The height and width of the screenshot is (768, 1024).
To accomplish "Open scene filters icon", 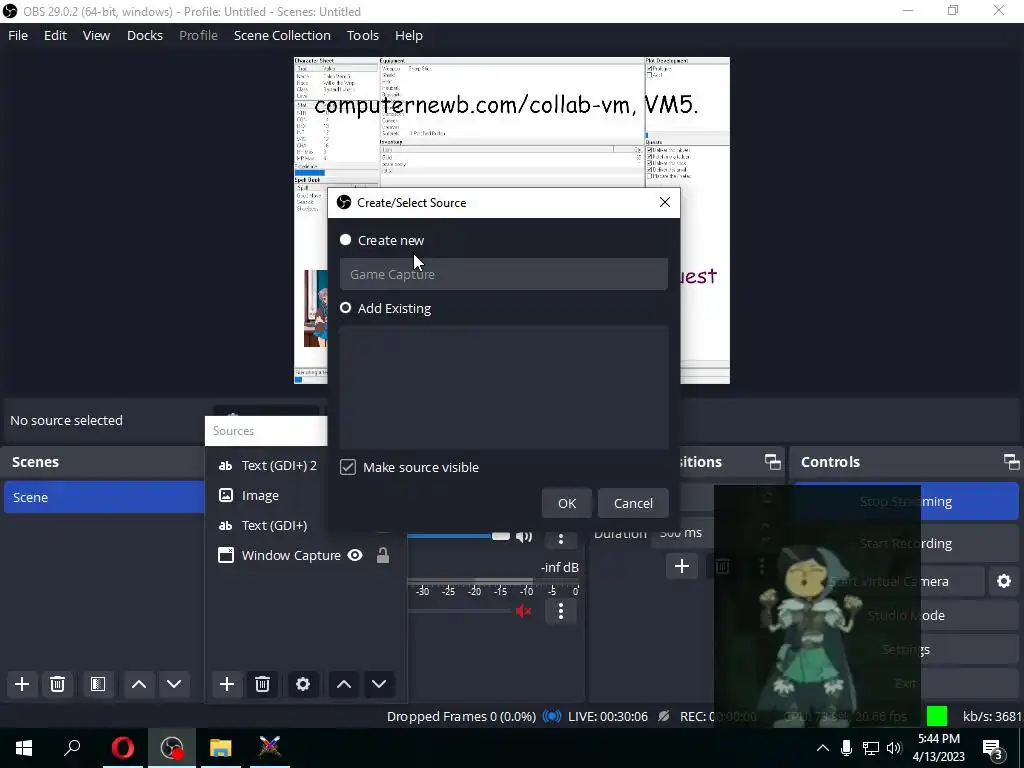I will [98, 684].
